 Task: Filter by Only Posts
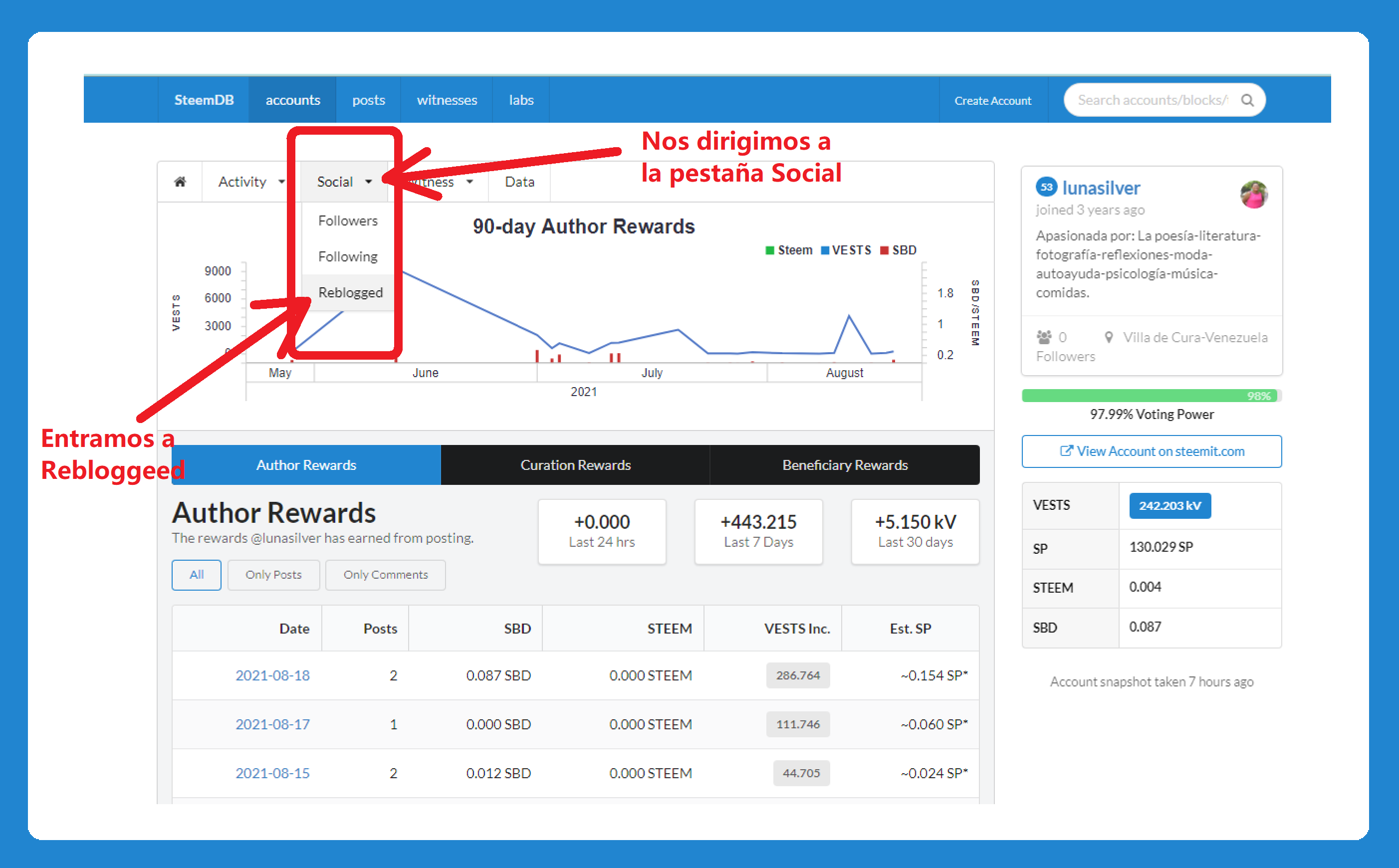click(273, 575)
